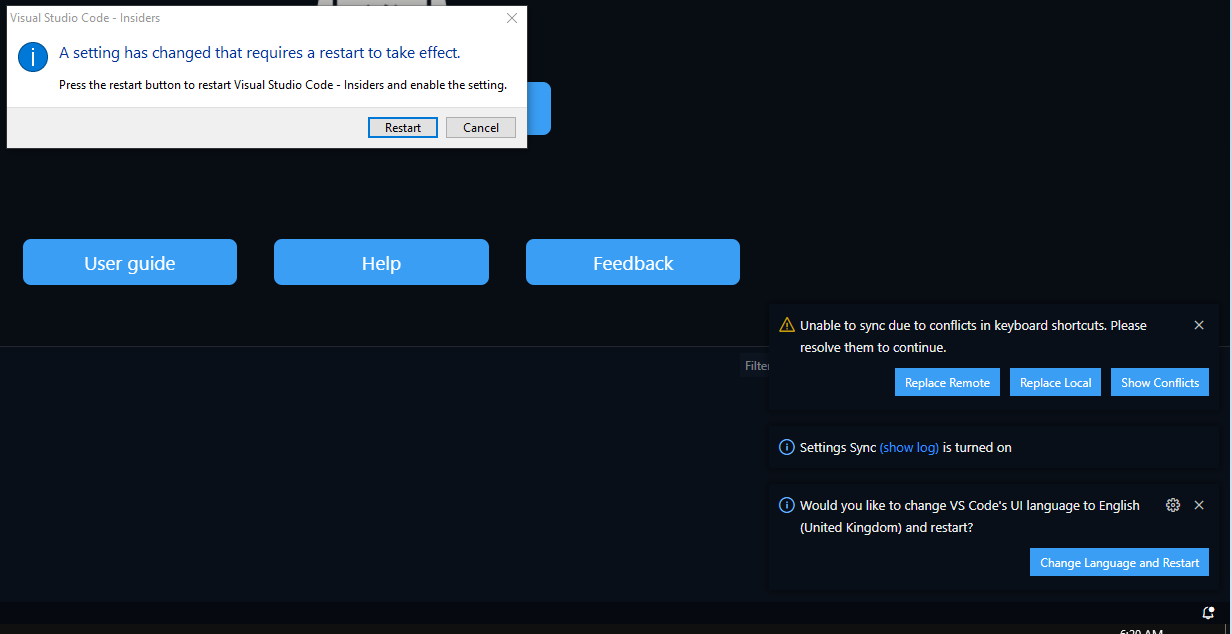Screen dimensions: 1232x634
Task: Click the 'Would you like to change' text
Action: pos(970,516)
